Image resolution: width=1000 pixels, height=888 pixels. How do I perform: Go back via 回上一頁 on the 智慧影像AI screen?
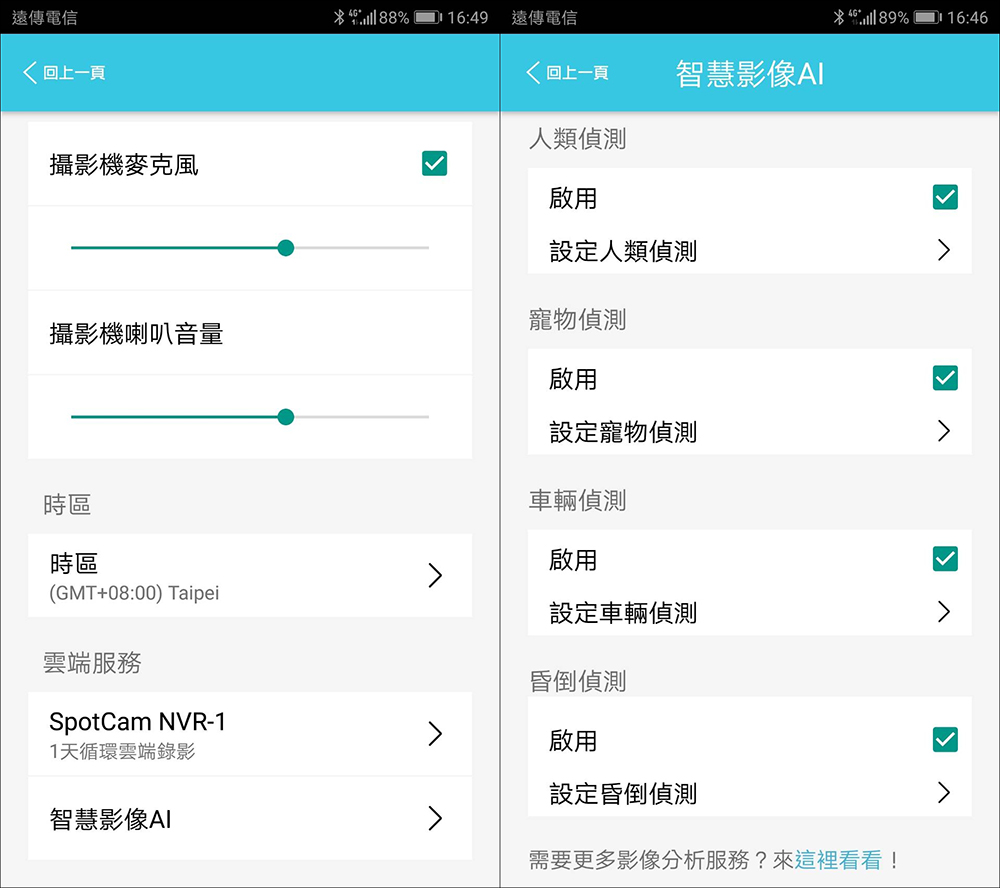578,73
